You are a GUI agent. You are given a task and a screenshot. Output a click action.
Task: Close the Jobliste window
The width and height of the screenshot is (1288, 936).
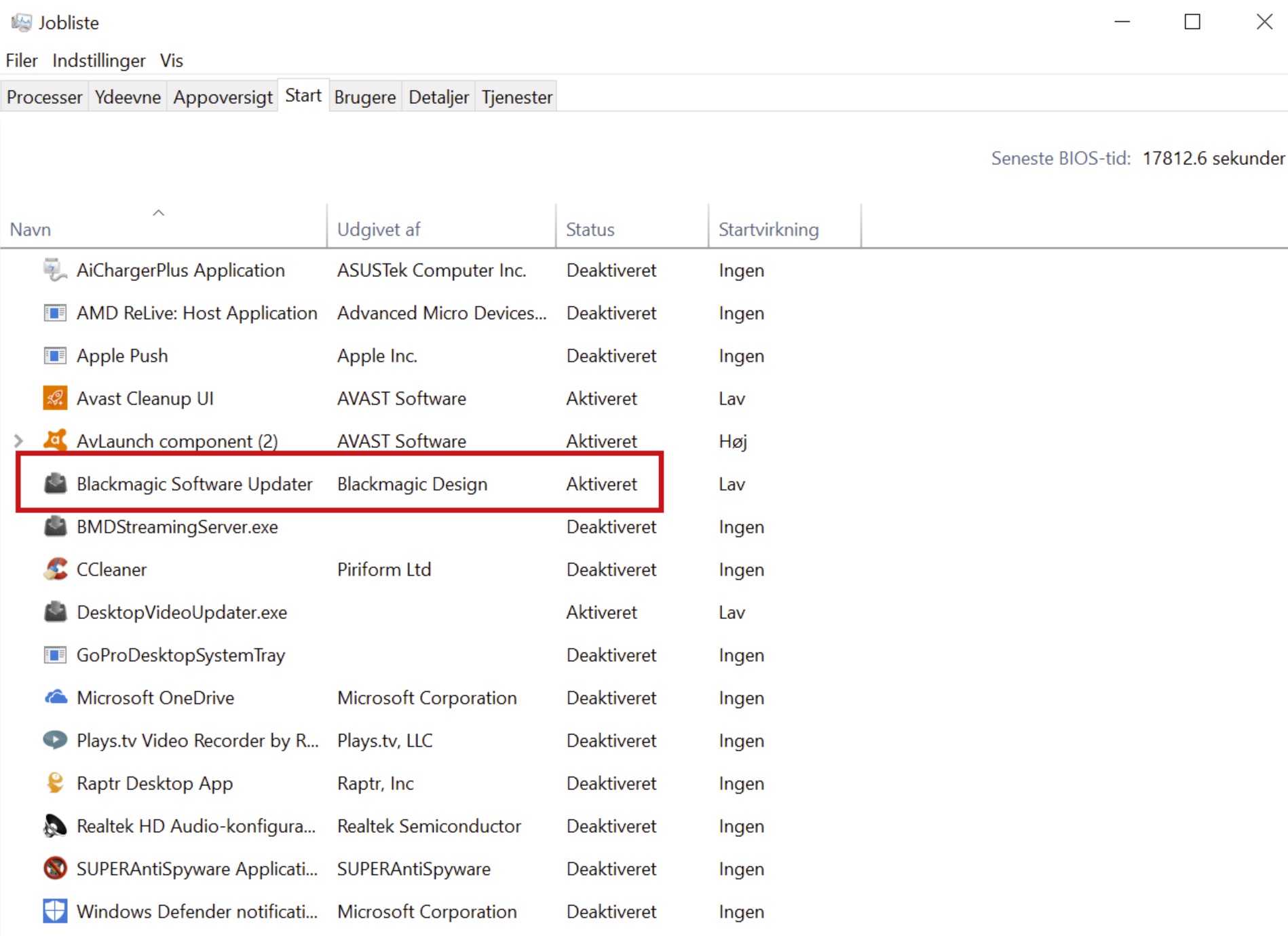coord(1264,22)
